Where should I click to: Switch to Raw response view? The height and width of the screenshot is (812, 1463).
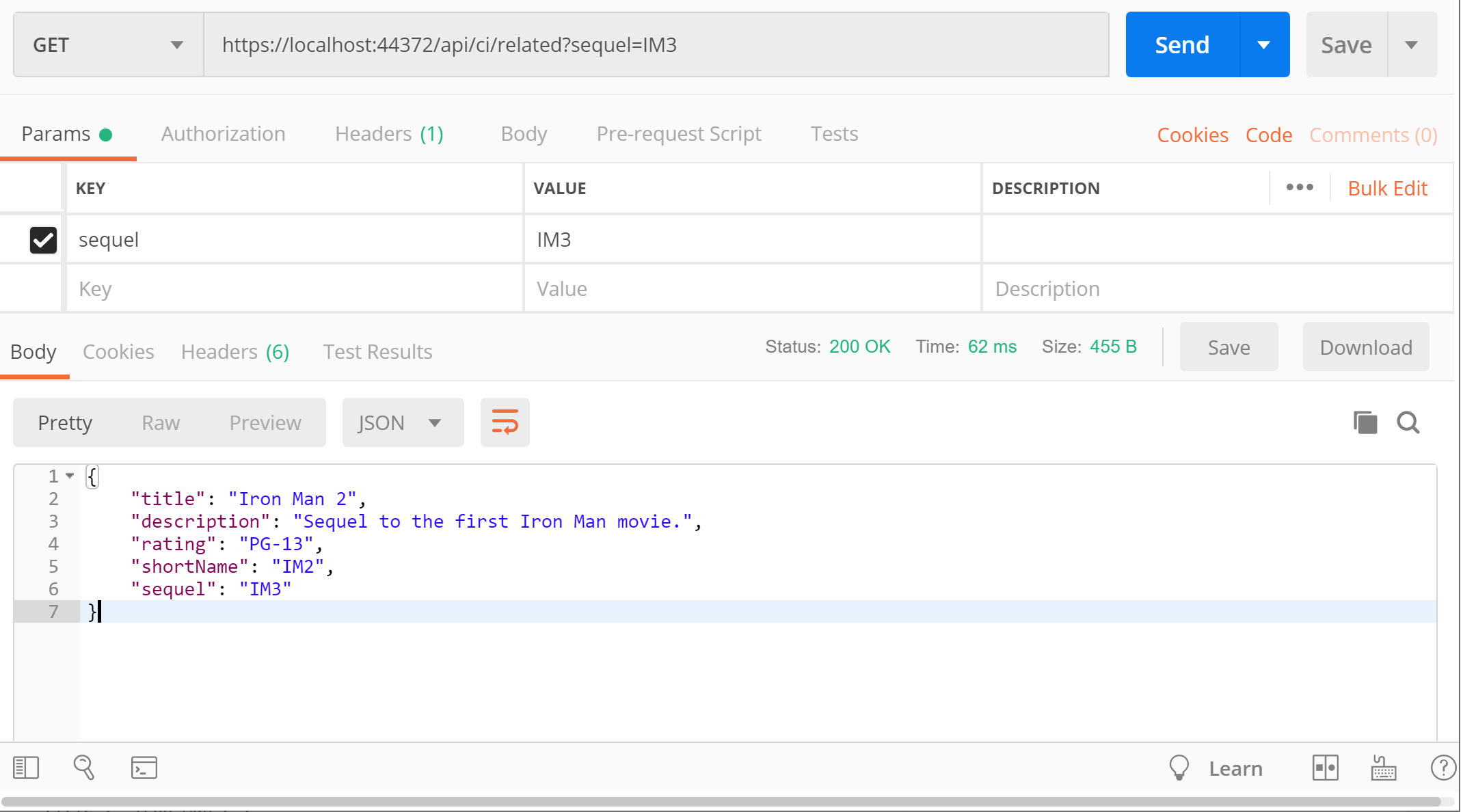[x=160, y=421]
